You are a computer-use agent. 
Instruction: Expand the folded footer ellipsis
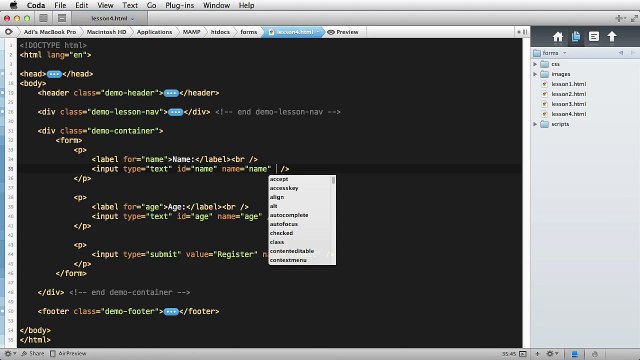pyautogui.click(x=171, y=311)
